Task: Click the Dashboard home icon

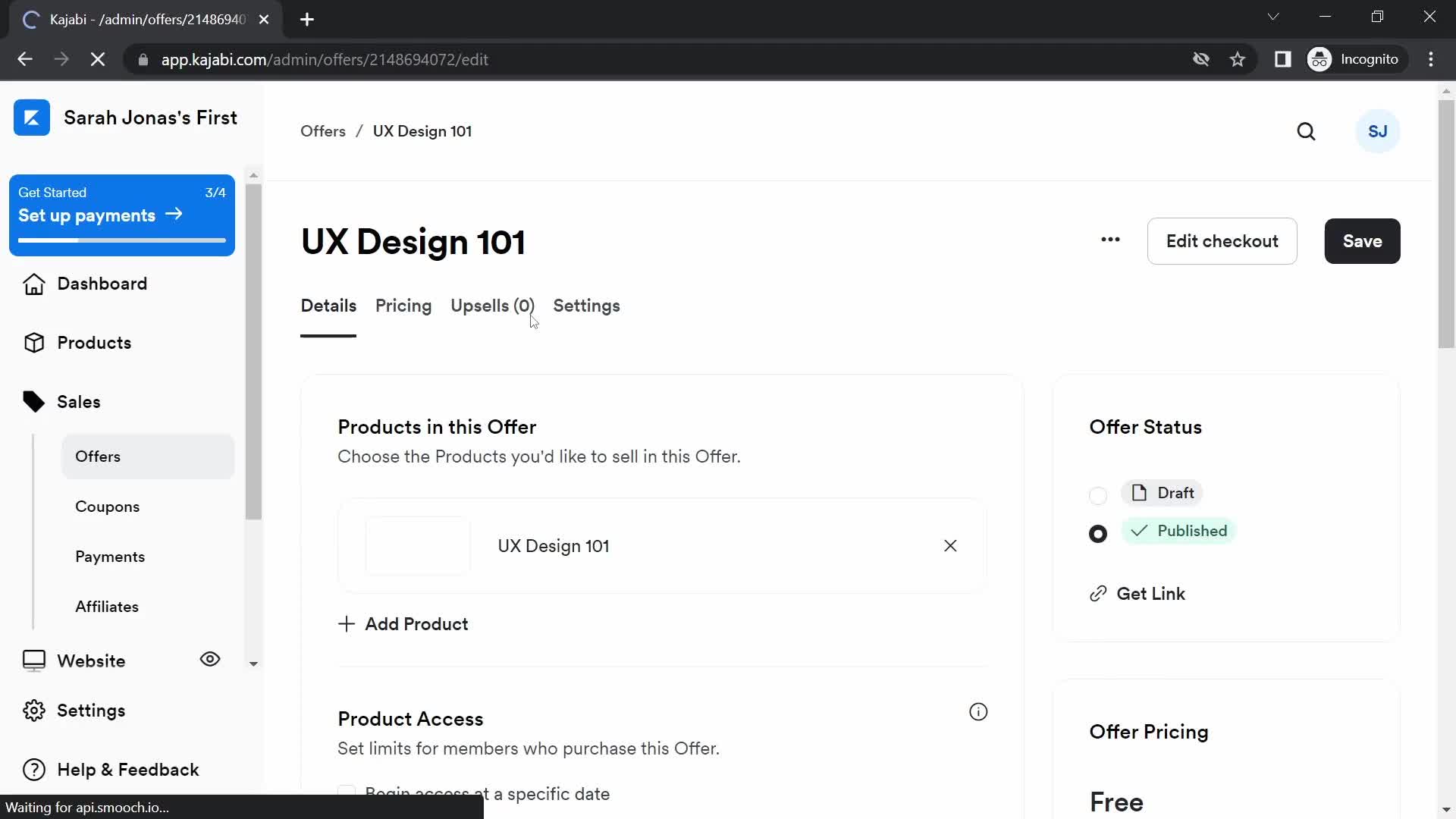Action: tap(34, 284)
